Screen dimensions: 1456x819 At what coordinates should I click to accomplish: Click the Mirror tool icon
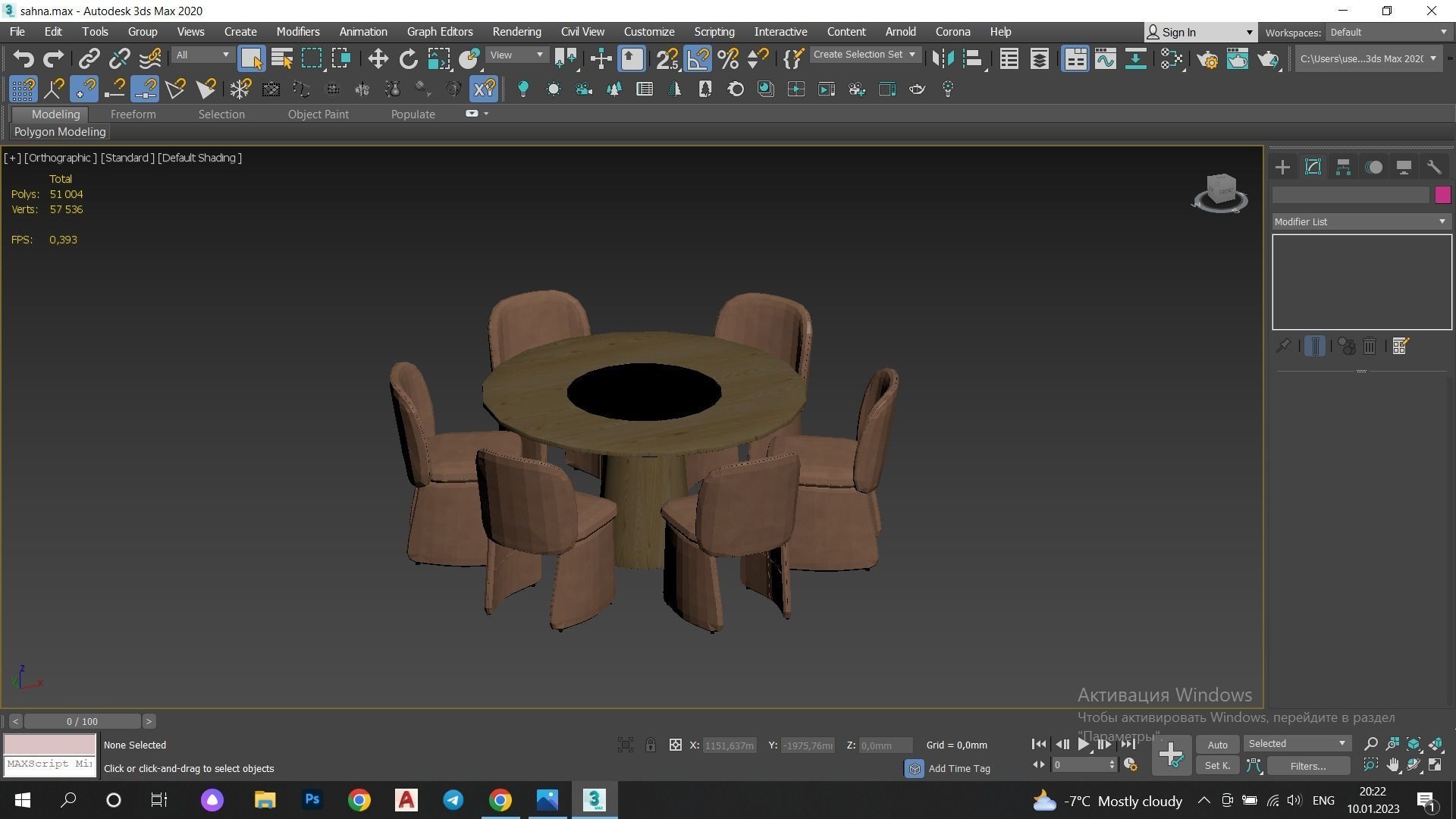coord(943,58)
